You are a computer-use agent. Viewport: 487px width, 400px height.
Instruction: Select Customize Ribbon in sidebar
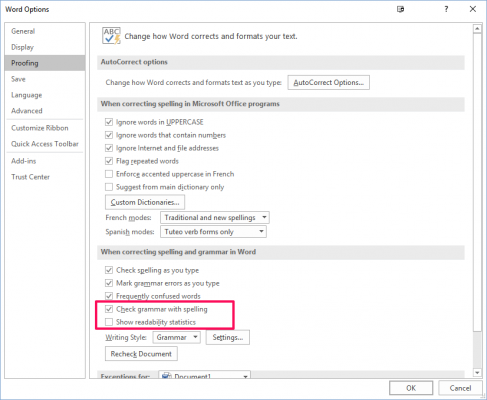pyautogui.click(x=40, y=128)
